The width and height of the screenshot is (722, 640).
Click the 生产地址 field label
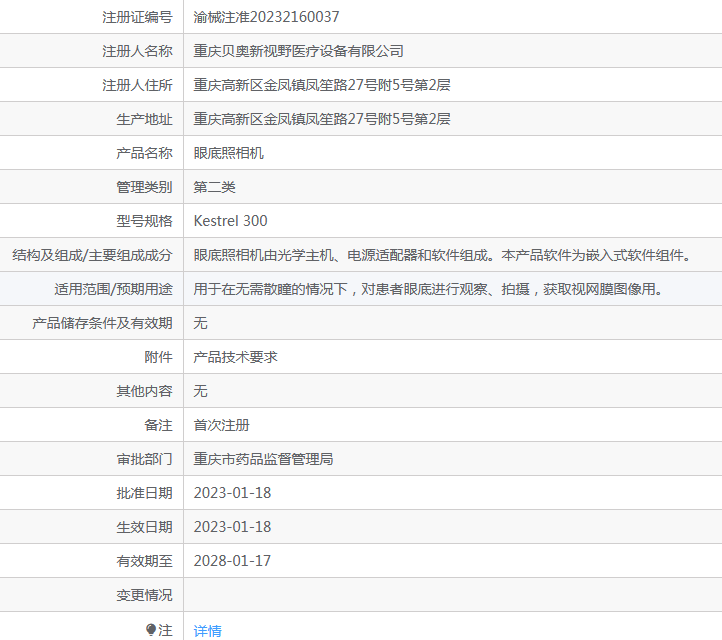(144, 119)
